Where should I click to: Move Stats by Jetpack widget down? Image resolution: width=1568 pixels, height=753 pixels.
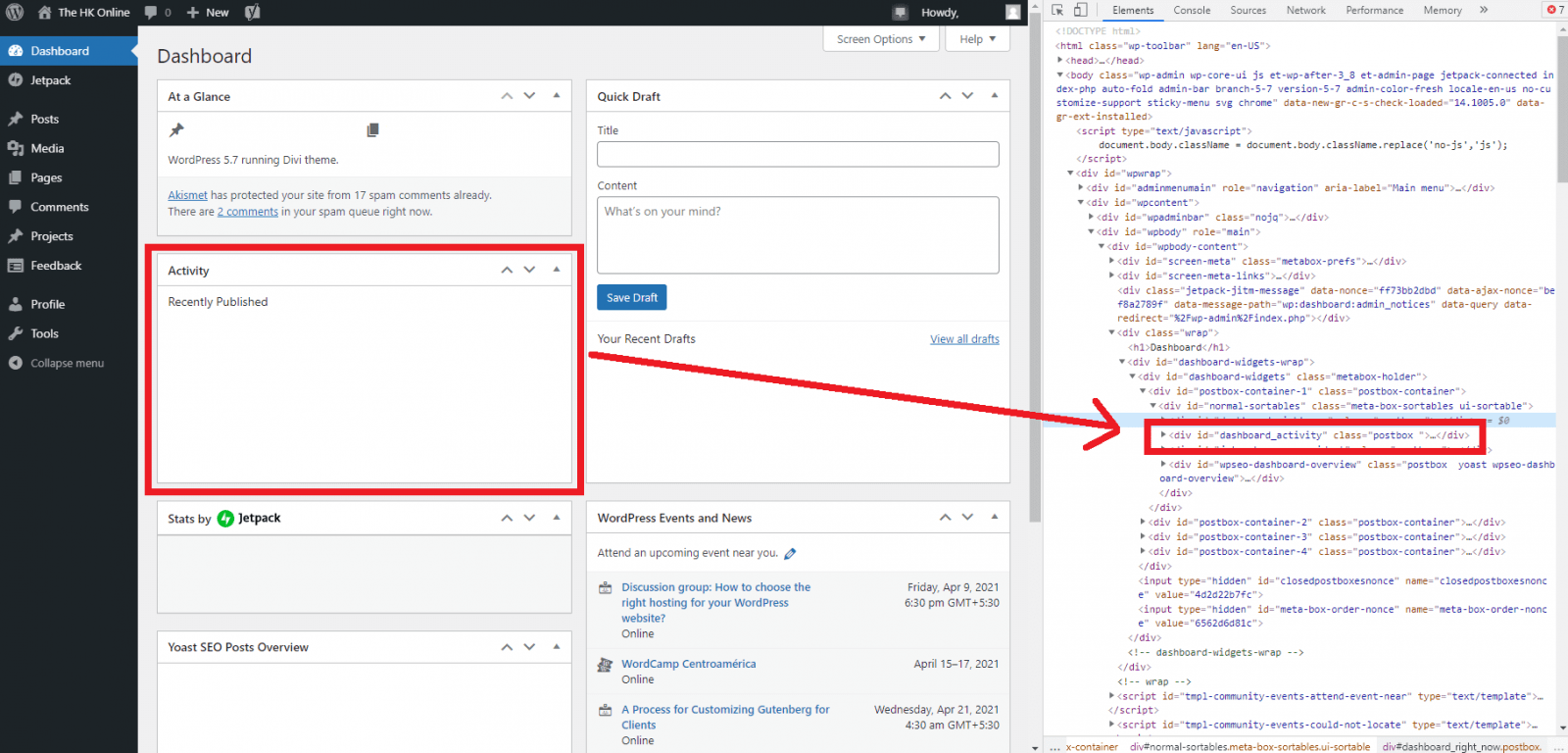pyautogui.click(x=529, y=518)
